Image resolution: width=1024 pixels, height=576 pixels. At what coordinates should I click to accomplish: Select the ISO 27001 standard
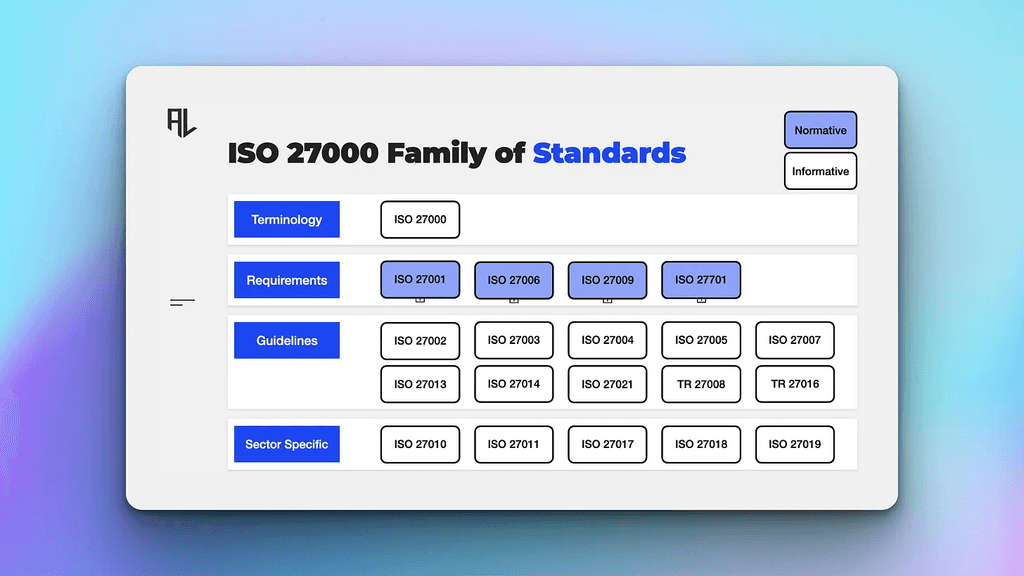[x=419, y=280]
